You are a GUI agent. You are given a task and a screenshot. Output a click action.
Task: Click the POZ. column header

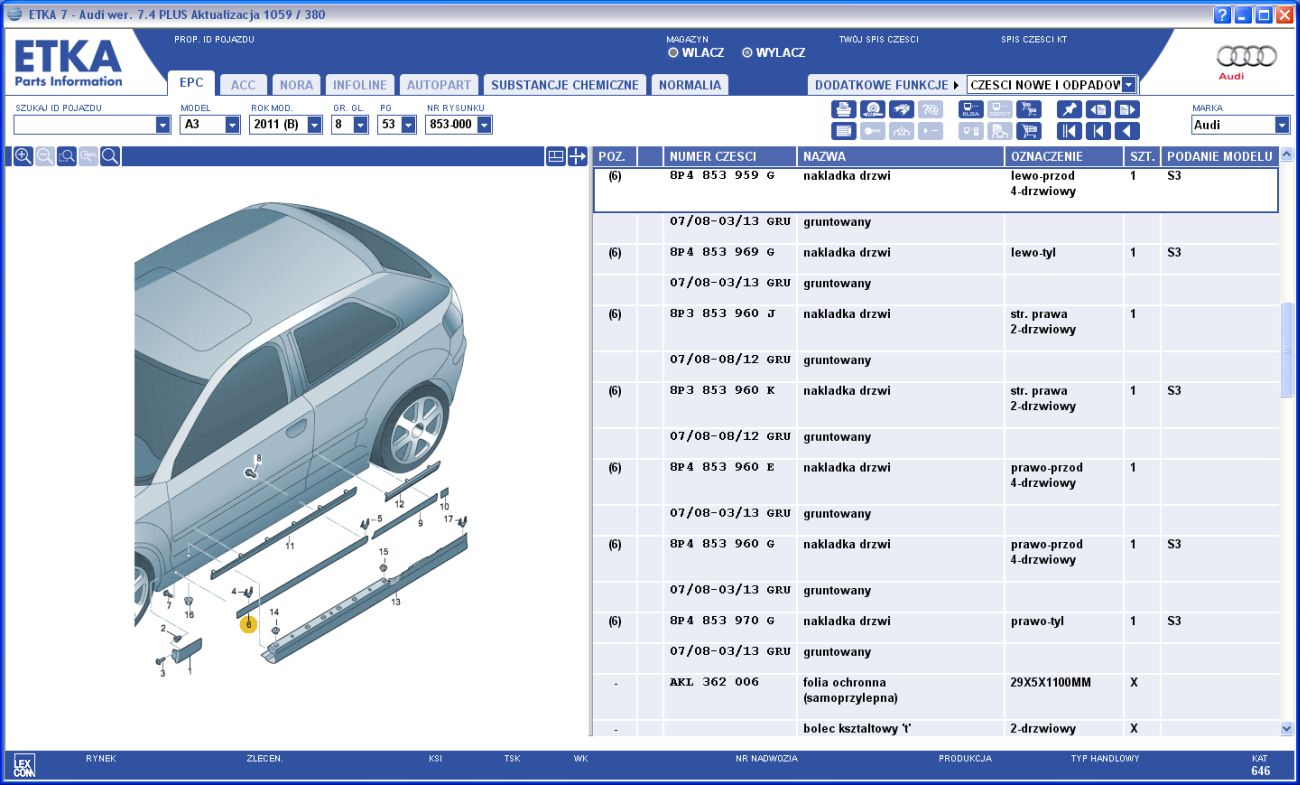pyautogui.click(x=614, y=156)
